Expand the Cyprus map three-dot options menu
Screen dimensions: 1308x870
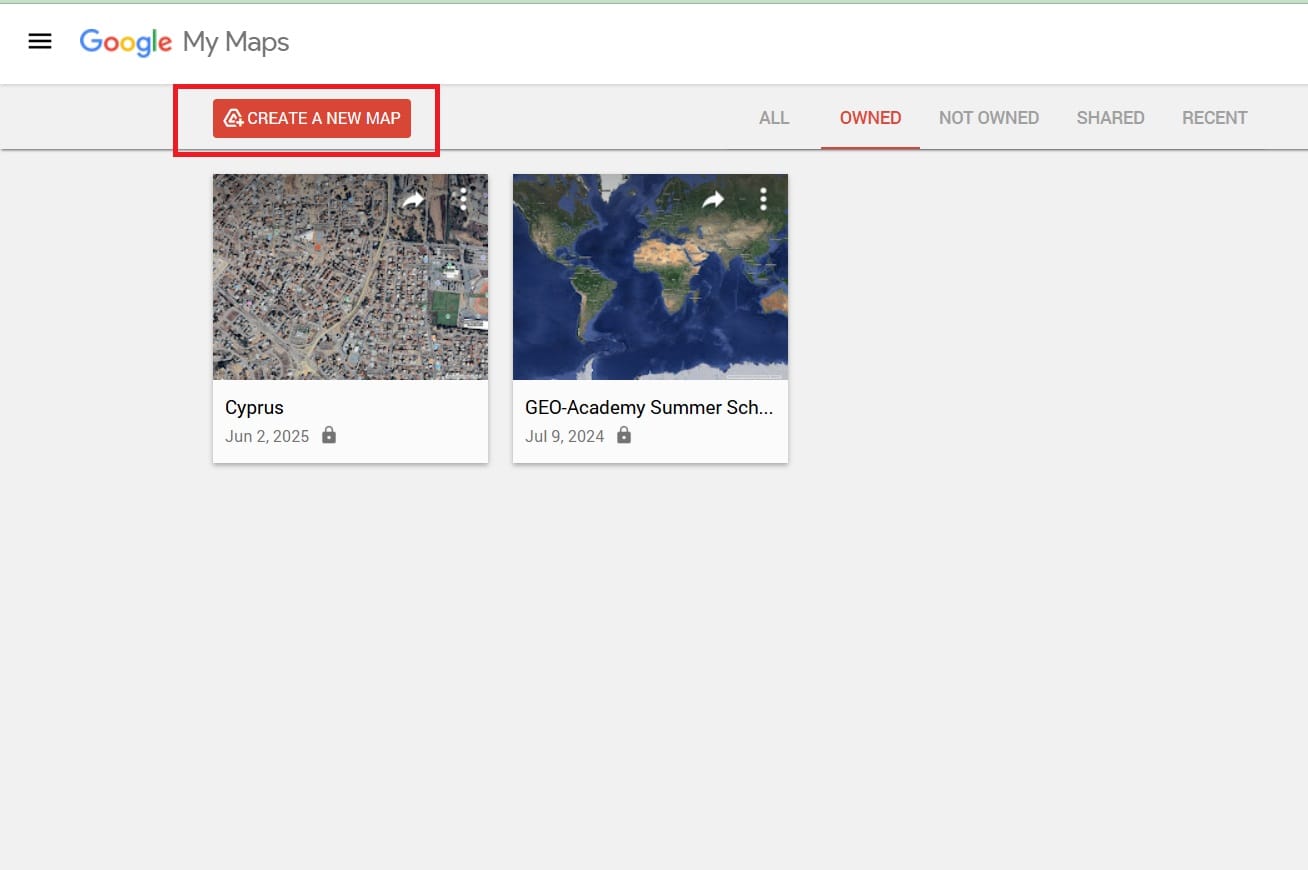[463, 199]
